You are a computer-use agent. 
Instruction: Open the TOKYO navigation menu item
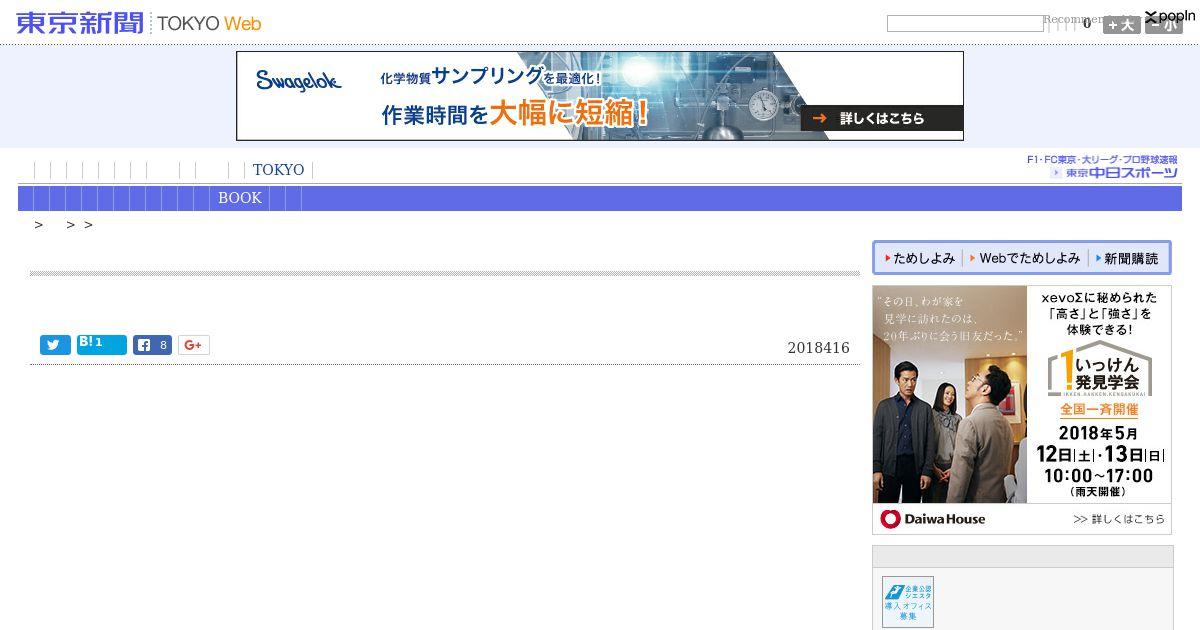[278, 170]
